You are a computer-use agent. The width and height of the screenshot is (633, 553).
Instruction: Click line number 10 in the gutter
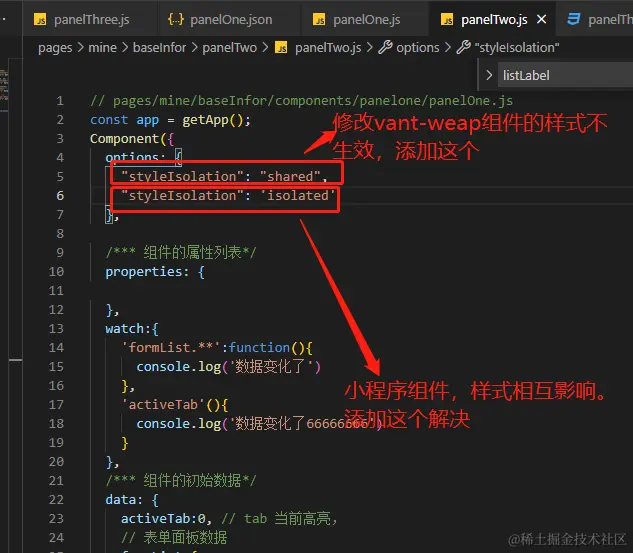click(x=56, y=272)
